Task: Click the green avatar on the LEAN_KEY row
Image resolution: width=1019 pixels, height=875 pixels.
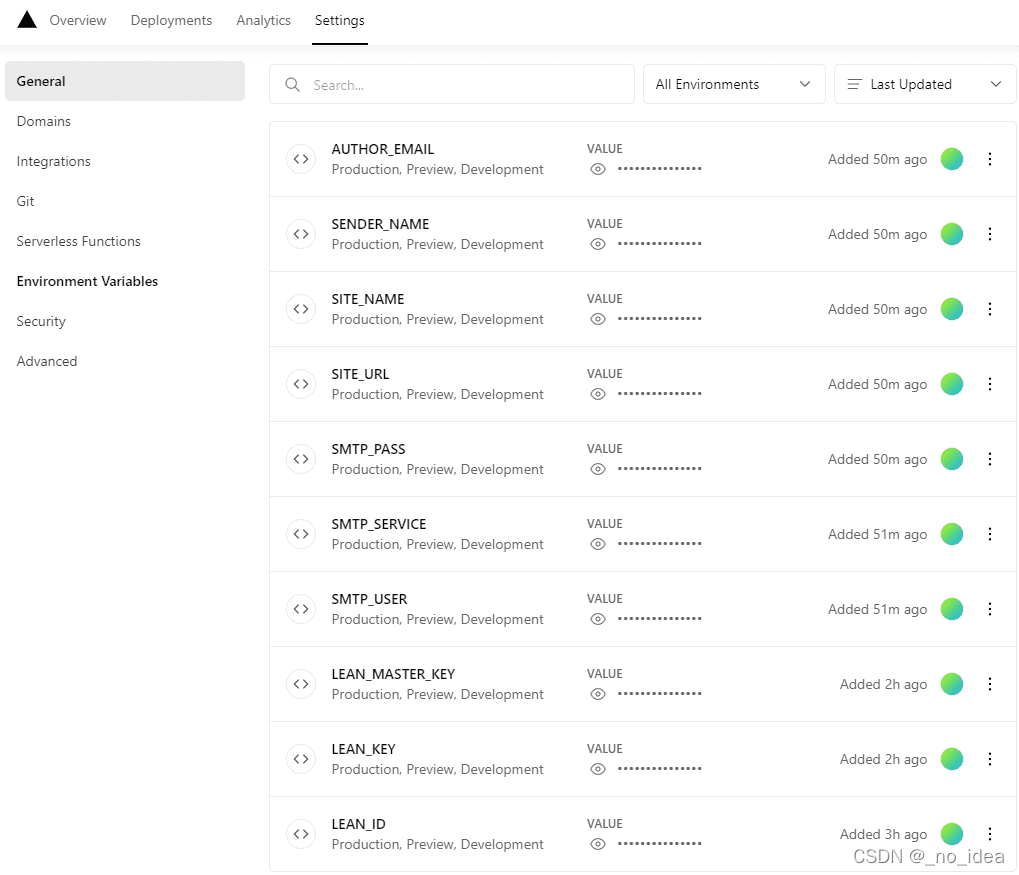Action: click(x=951, y=759)
